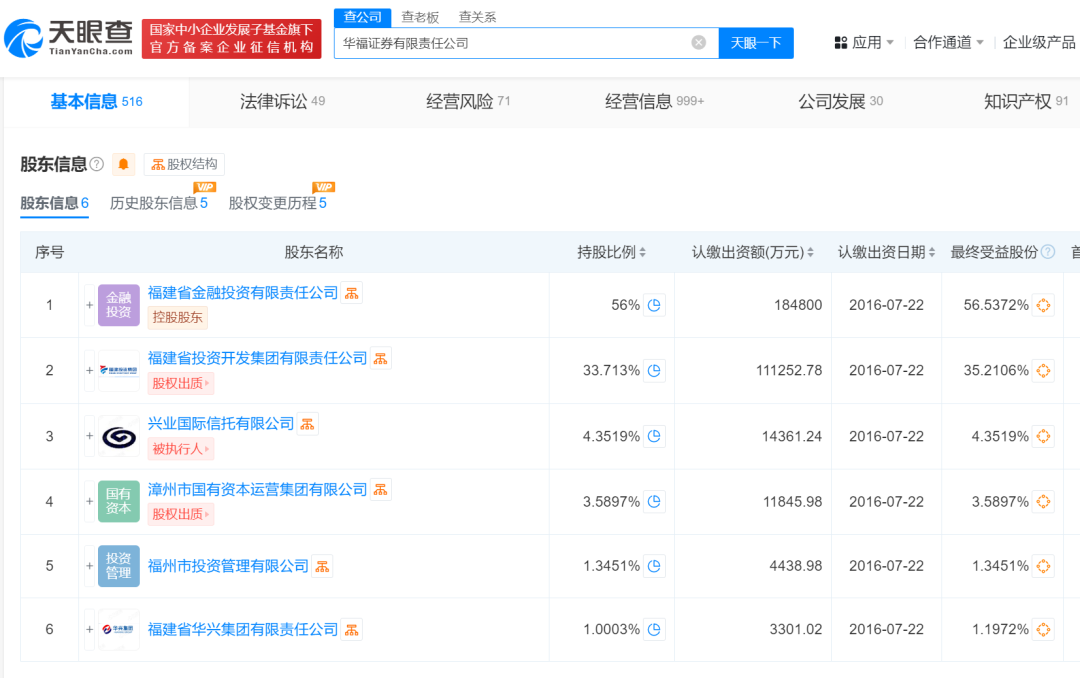Switch to 法律诉讼 tab
Image resolution: width=1080 pixels, height=678 pixels.
pyautogui.click(x=282, y=102)
